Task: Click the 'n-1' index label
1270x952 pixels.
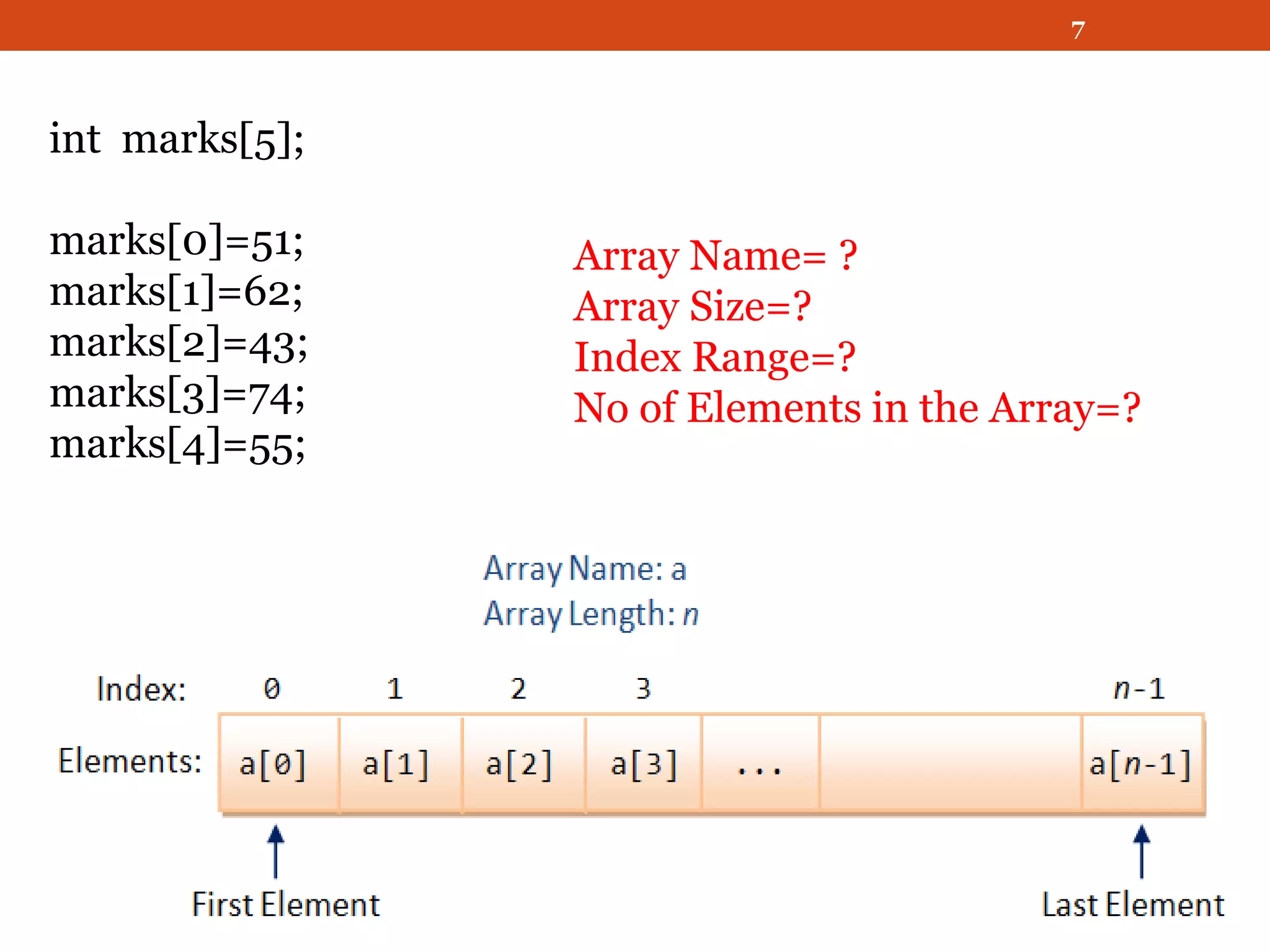Action: pyautogui.click(x=1139, y=689)
